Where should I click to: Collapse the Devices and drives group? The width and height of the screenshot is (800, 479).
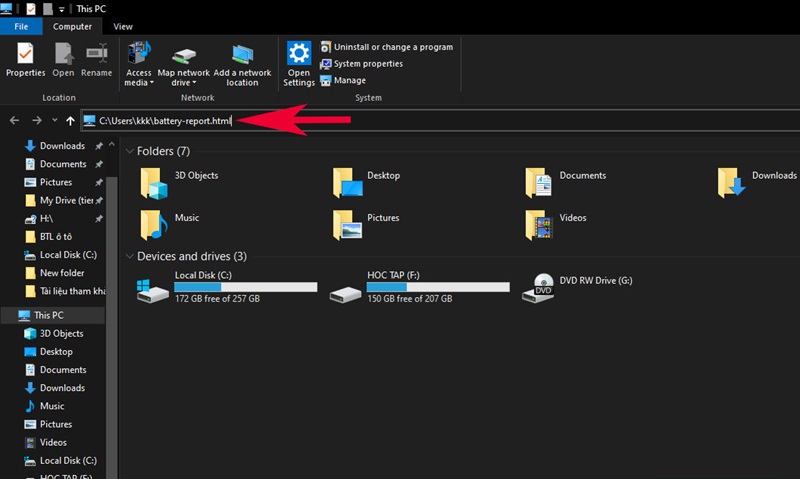pyautogui.click(x=130, y=257)
